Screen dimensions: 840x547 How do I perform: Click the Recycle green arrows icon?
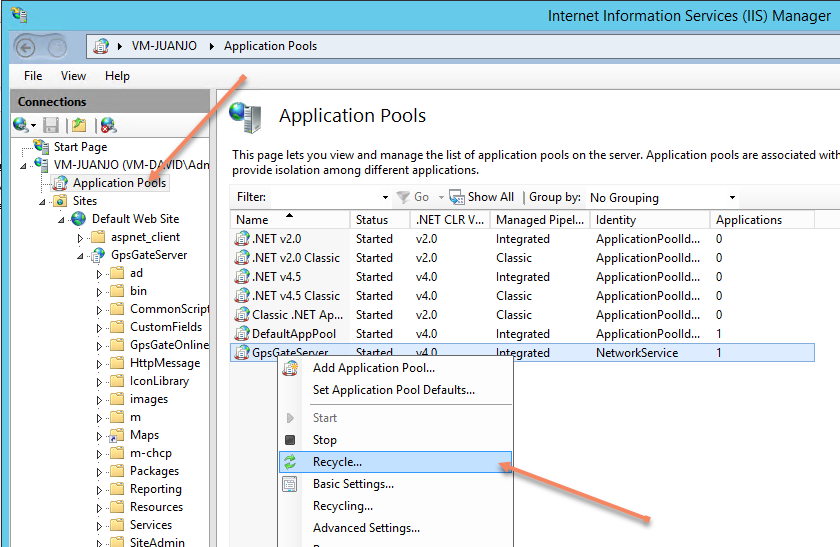pyautogui.click(x=290, y=462)
